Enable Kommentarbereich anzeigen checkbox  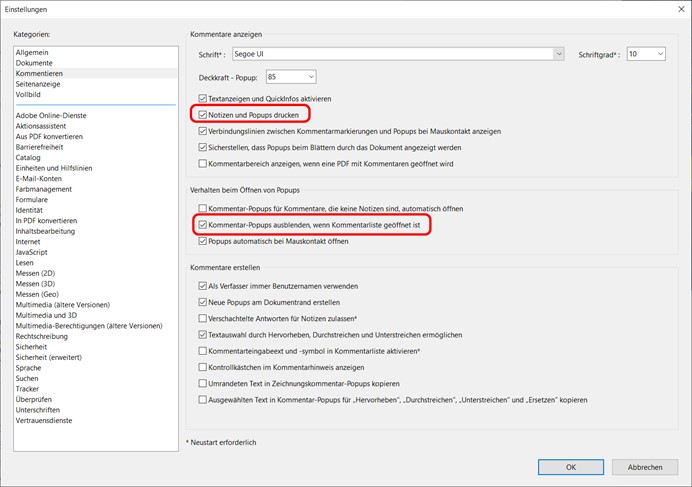[x=203, y=164]
